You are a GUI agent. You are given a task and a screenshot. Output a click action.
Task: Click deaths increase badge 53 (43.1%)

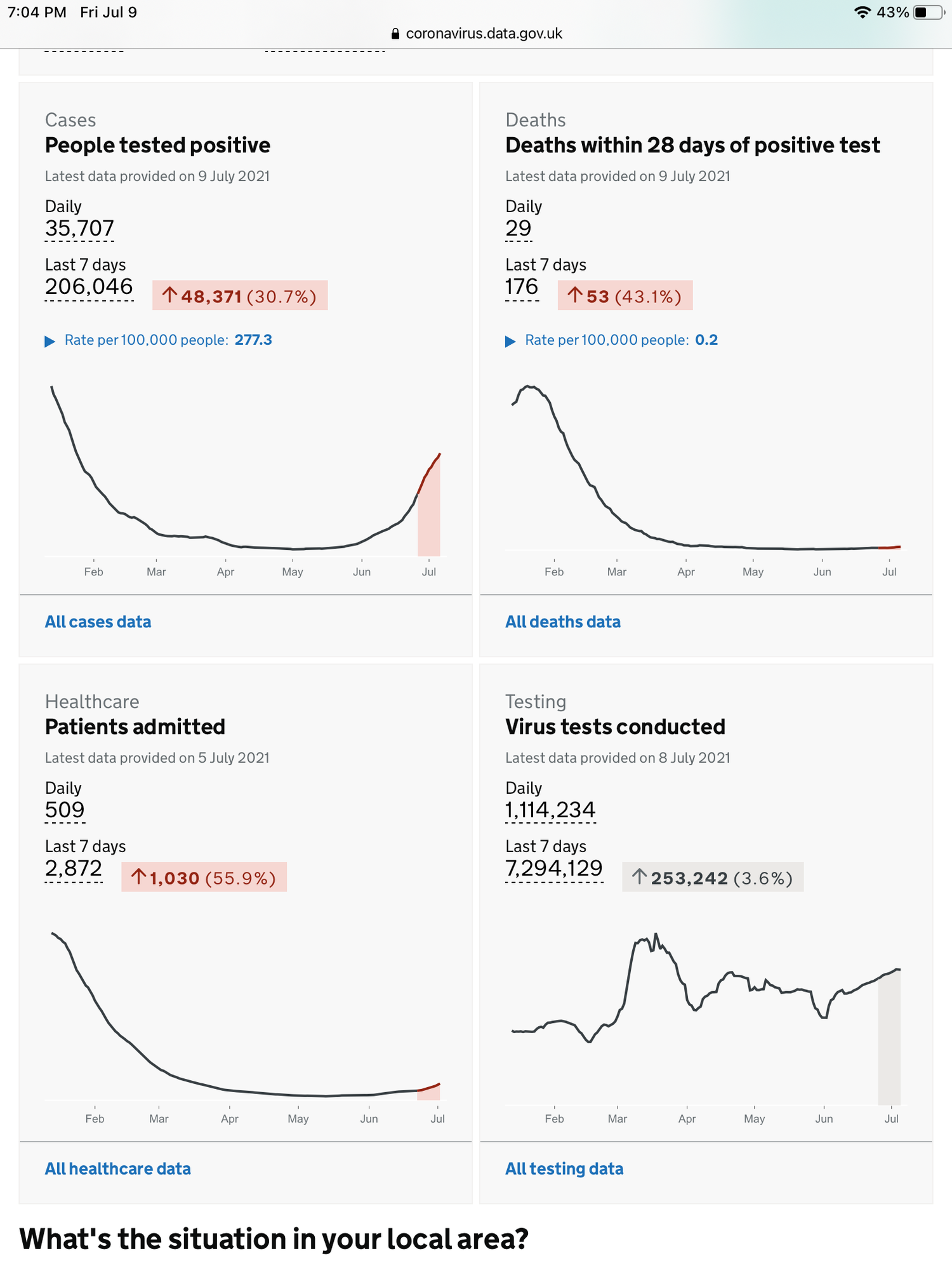point(625,296)
